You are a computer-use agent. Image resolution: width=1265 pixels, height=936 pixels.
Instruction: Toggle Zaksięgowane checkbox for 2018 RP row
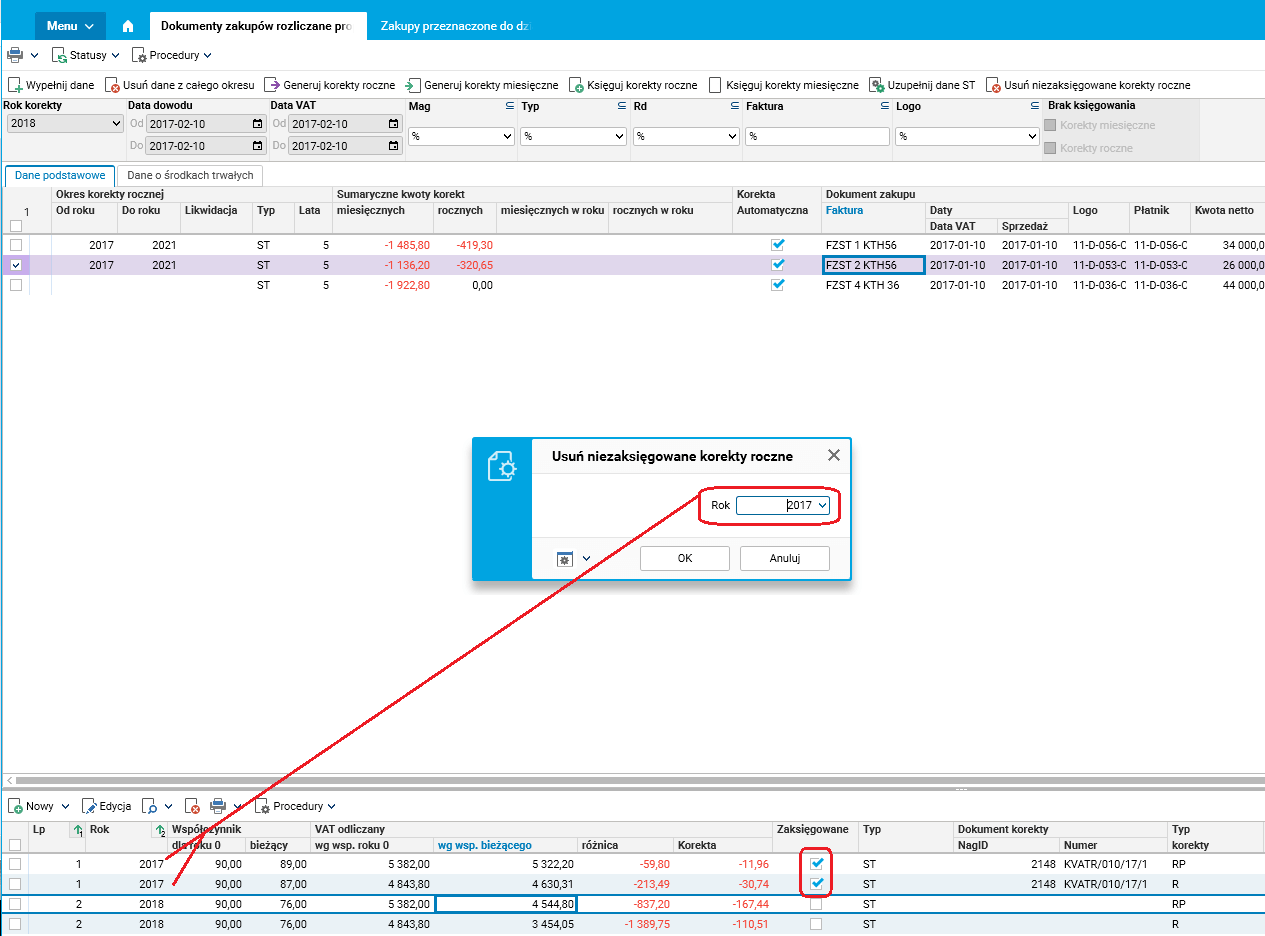pos(816,904)
